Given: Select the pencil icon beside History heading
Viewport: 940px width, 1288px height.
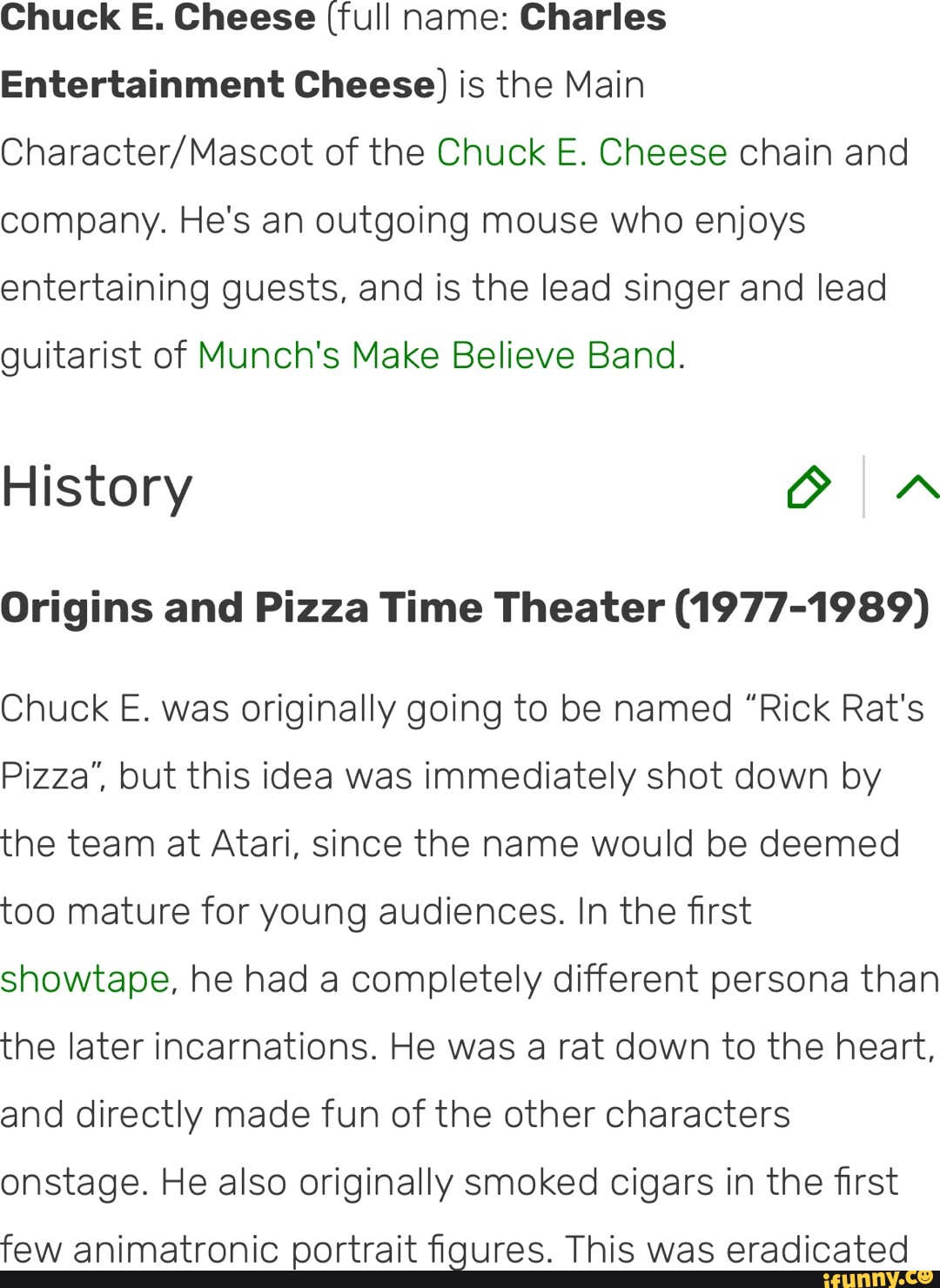Looking at the screenshot, I should click(x=808, y=487).
